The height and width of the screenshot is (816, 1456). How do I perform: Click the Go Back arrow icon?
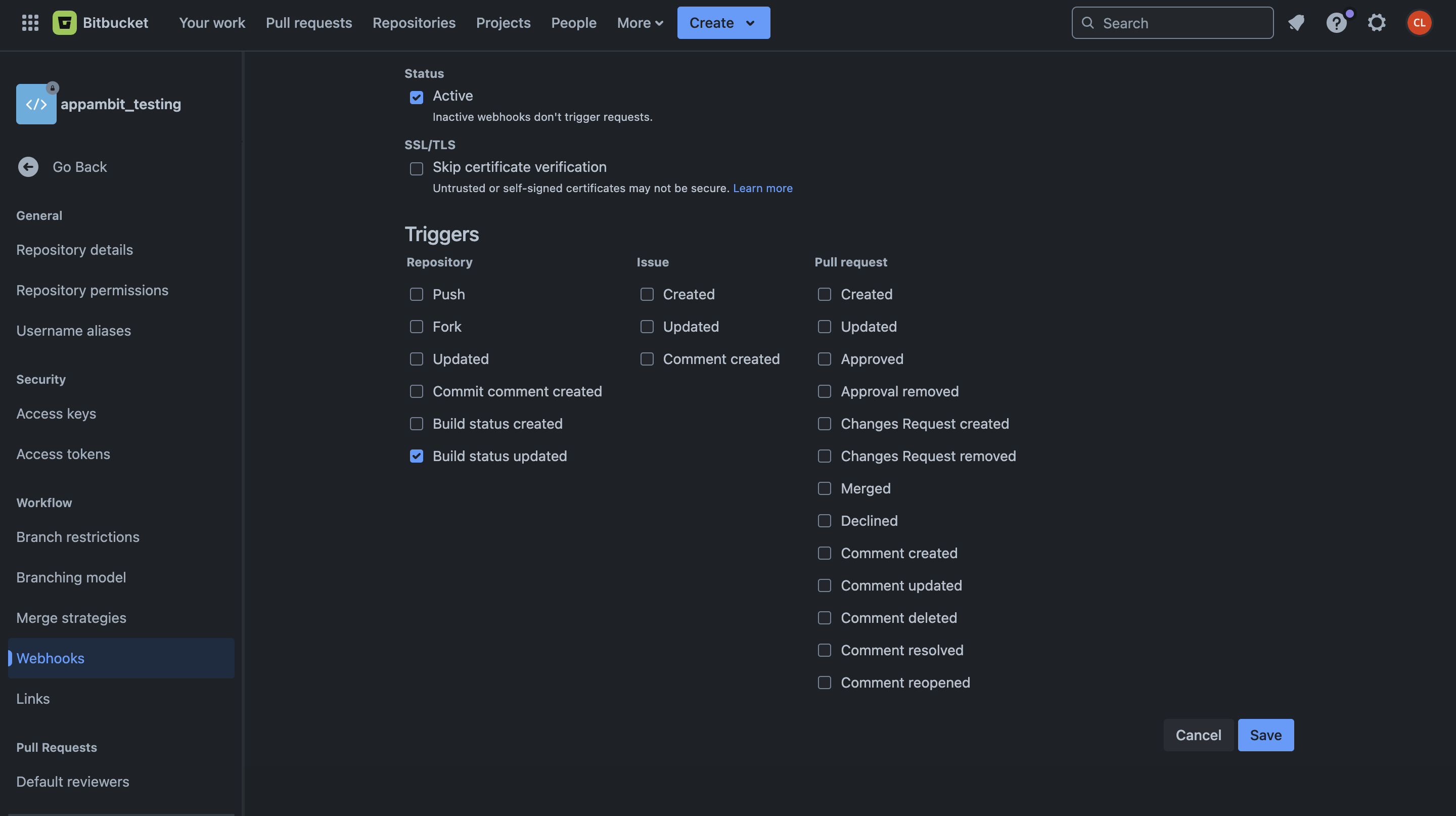pos(28,167)
